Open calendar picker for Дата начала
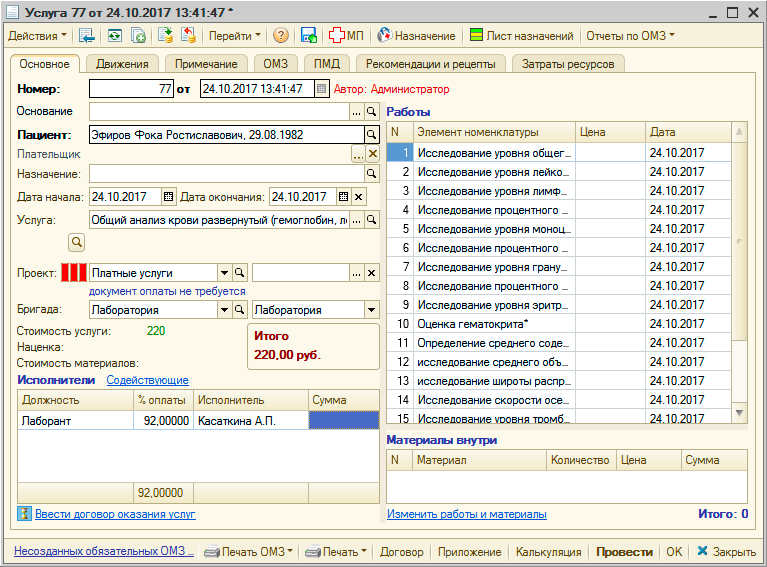Screen dimensions: 767x567 (168, 196)
